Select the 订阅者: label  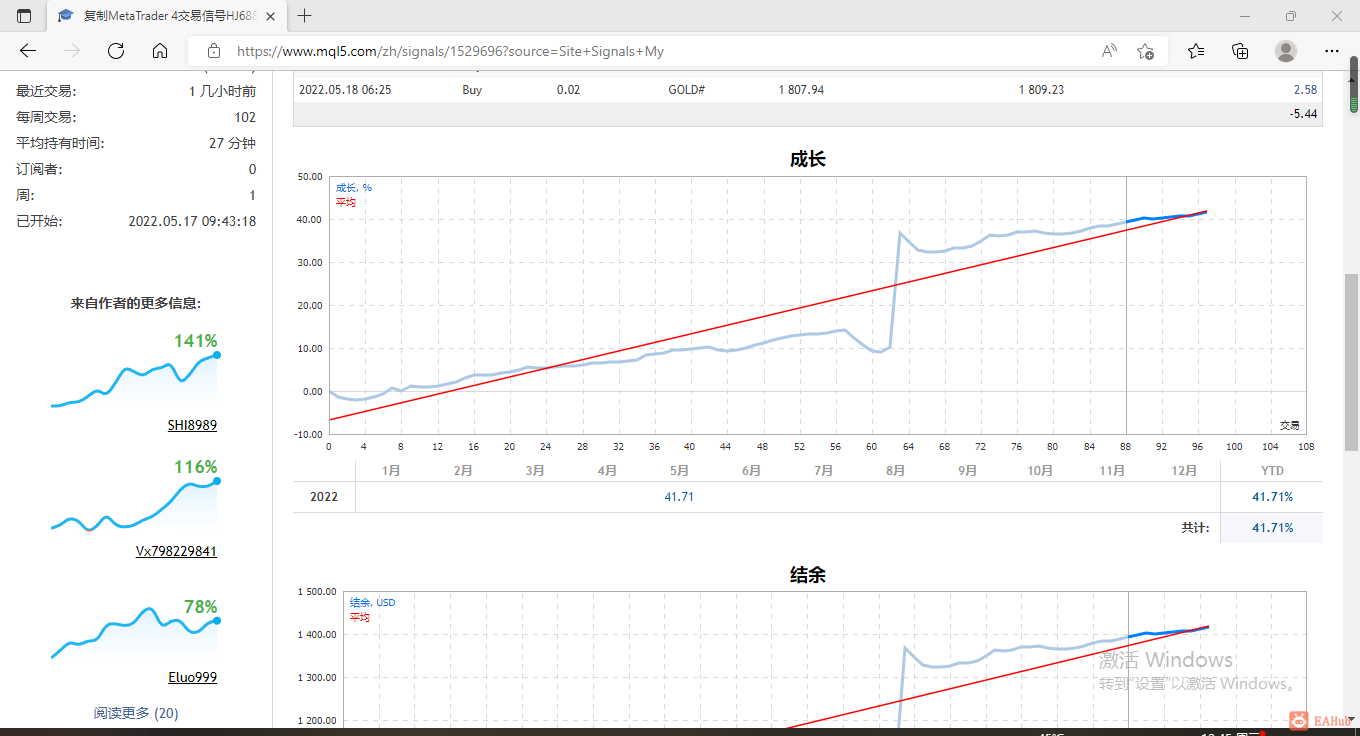(39, 169)
